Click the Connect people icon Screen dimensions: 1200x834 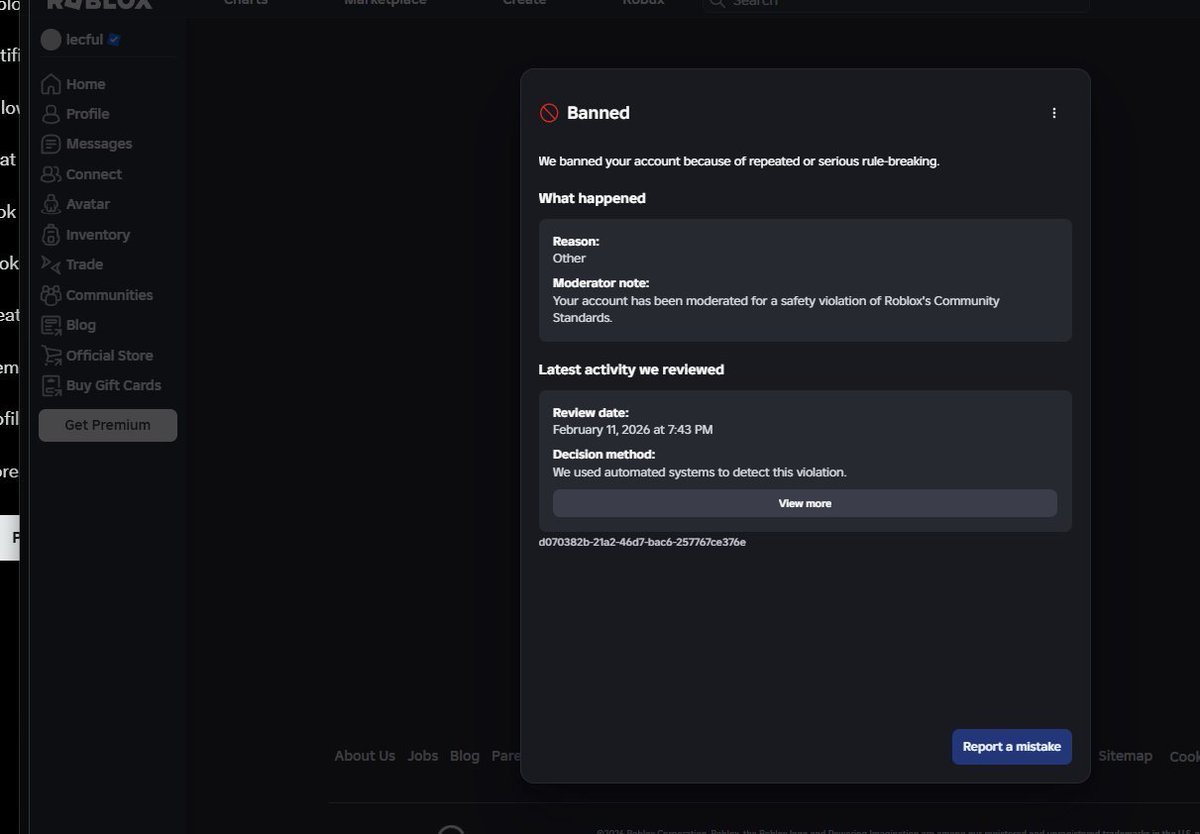coord(51,174)
